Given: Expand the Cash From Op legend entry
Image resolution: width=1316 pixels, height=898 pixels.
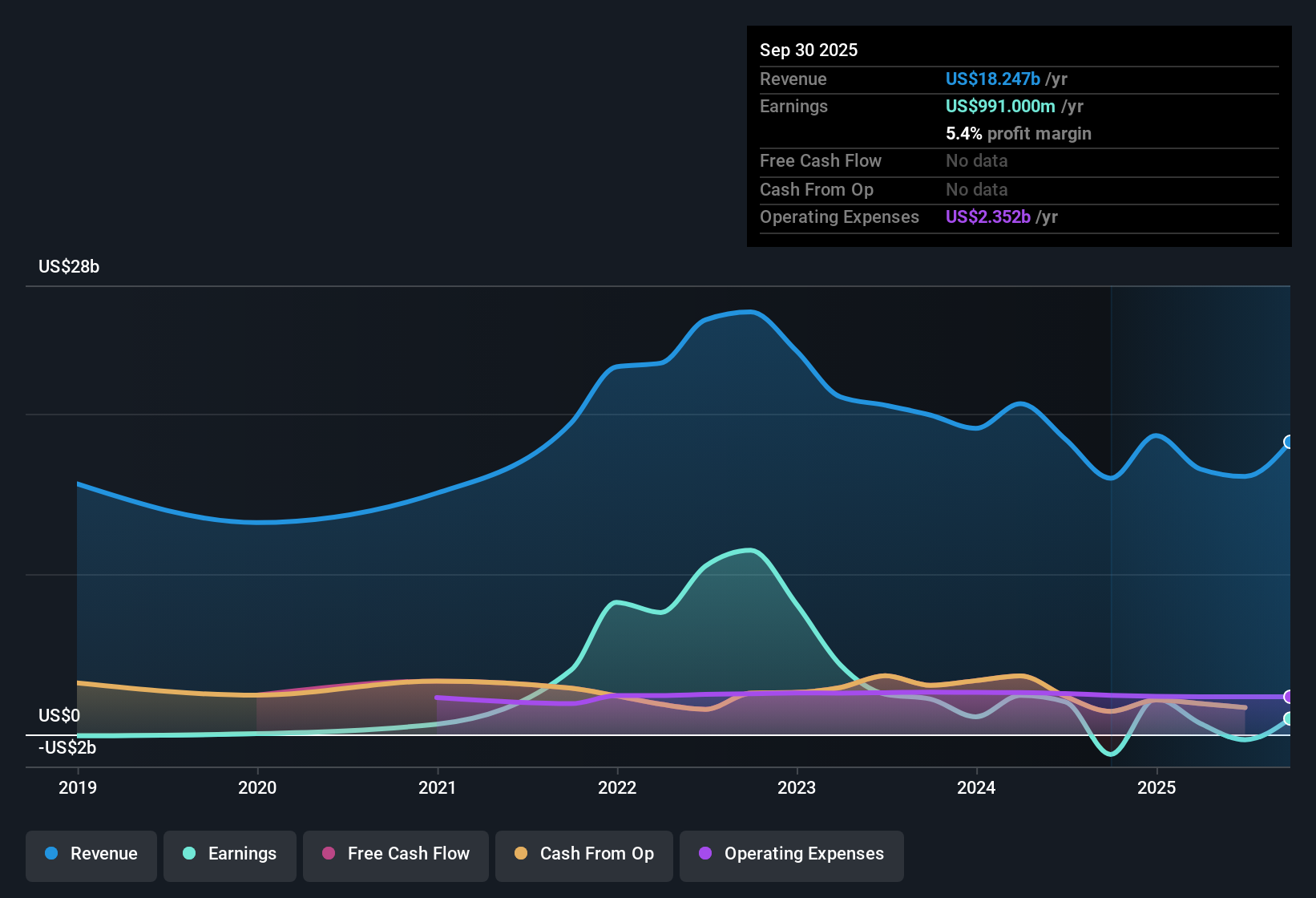Looking at the screenshot, I should 583,854.
